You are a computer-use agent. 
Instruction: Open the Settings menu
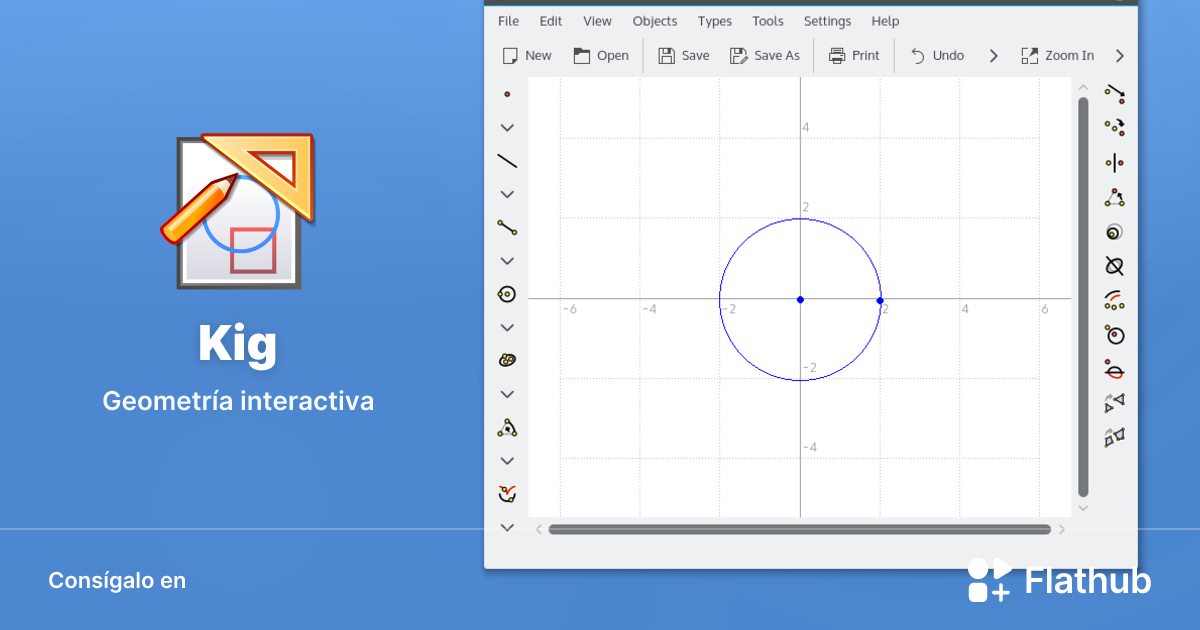(x=827, y=21)
